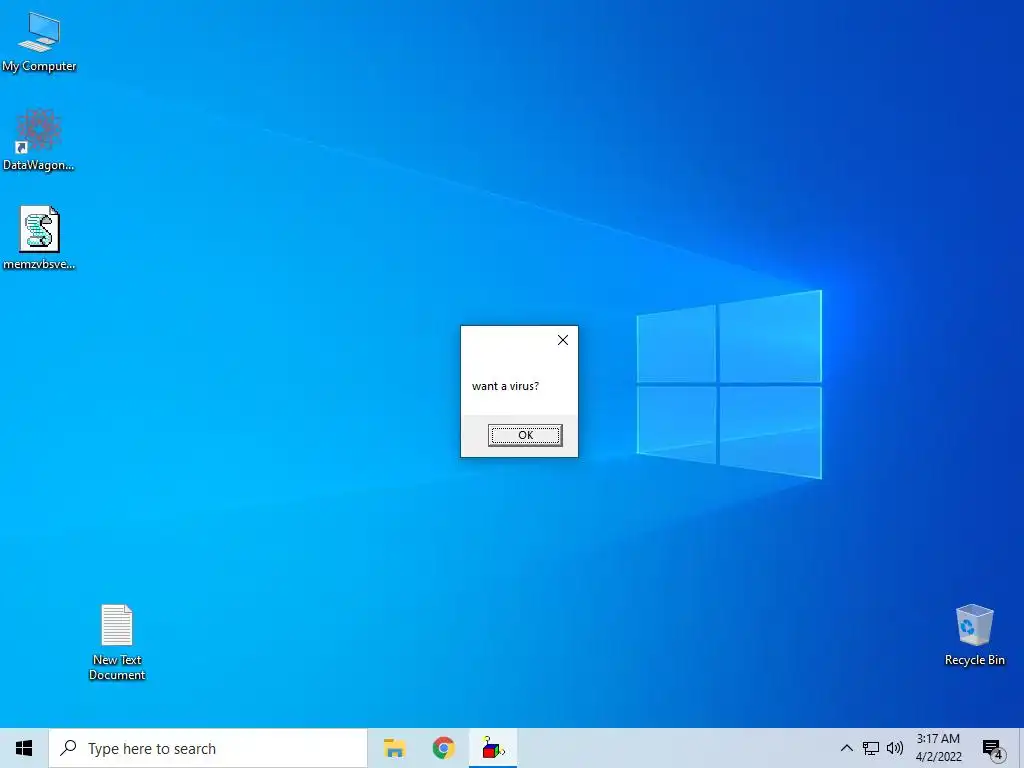
Task: Select the memzvbsve script file icon
Action: click(x=39, y=238)
